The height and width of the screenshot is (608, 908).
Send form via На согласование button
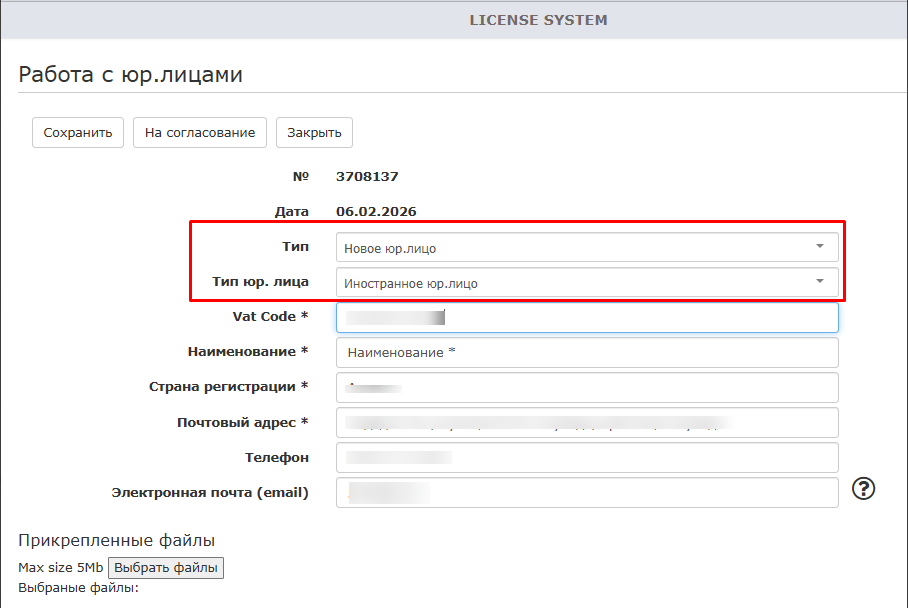click(x=200, y=132)
